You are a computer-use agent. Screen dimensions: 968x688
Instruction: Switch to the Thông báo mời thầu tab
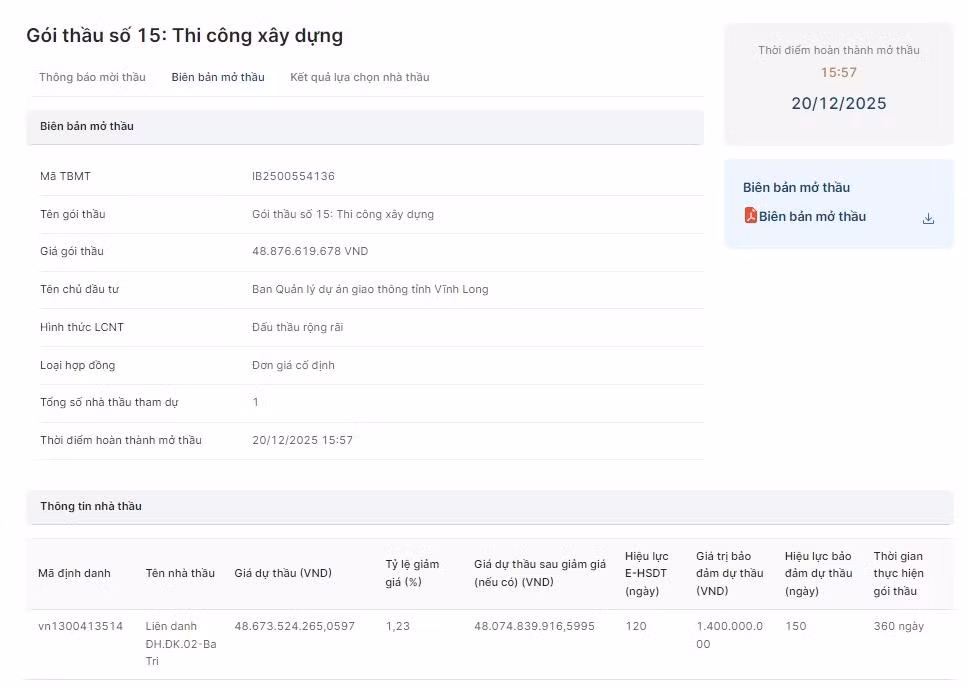click(92, 77)
